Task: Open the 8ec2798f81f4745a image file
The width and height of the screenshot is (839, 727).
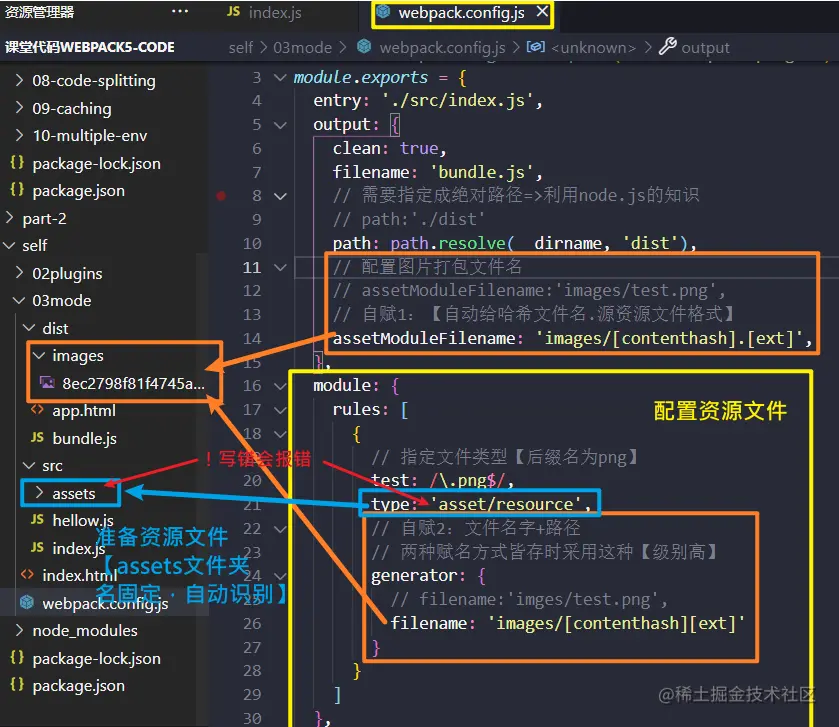Action: coord(133,384)
